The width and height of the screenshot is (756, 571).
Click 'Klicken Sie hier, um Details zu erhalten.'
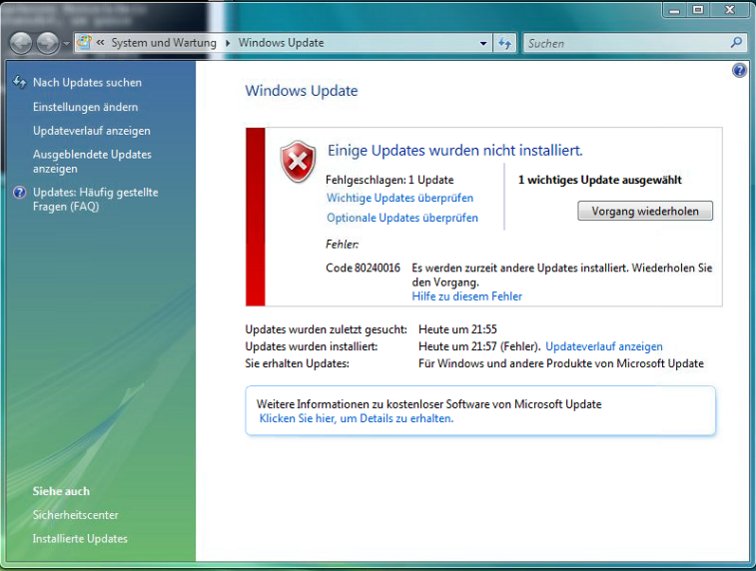click(x=356, y=418)
